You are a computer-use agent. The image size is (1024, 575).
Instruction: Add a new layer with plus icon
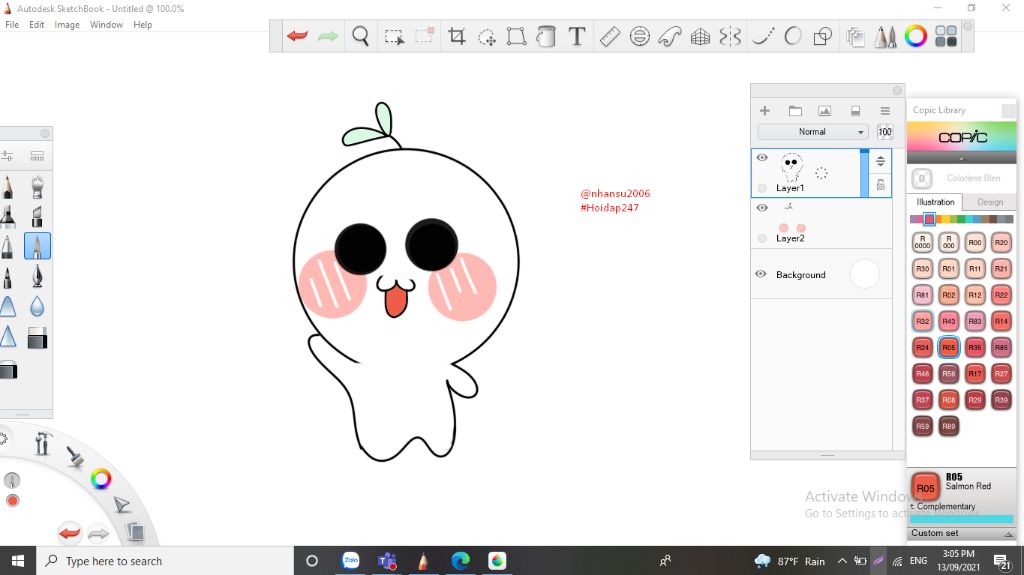(765, 110)
